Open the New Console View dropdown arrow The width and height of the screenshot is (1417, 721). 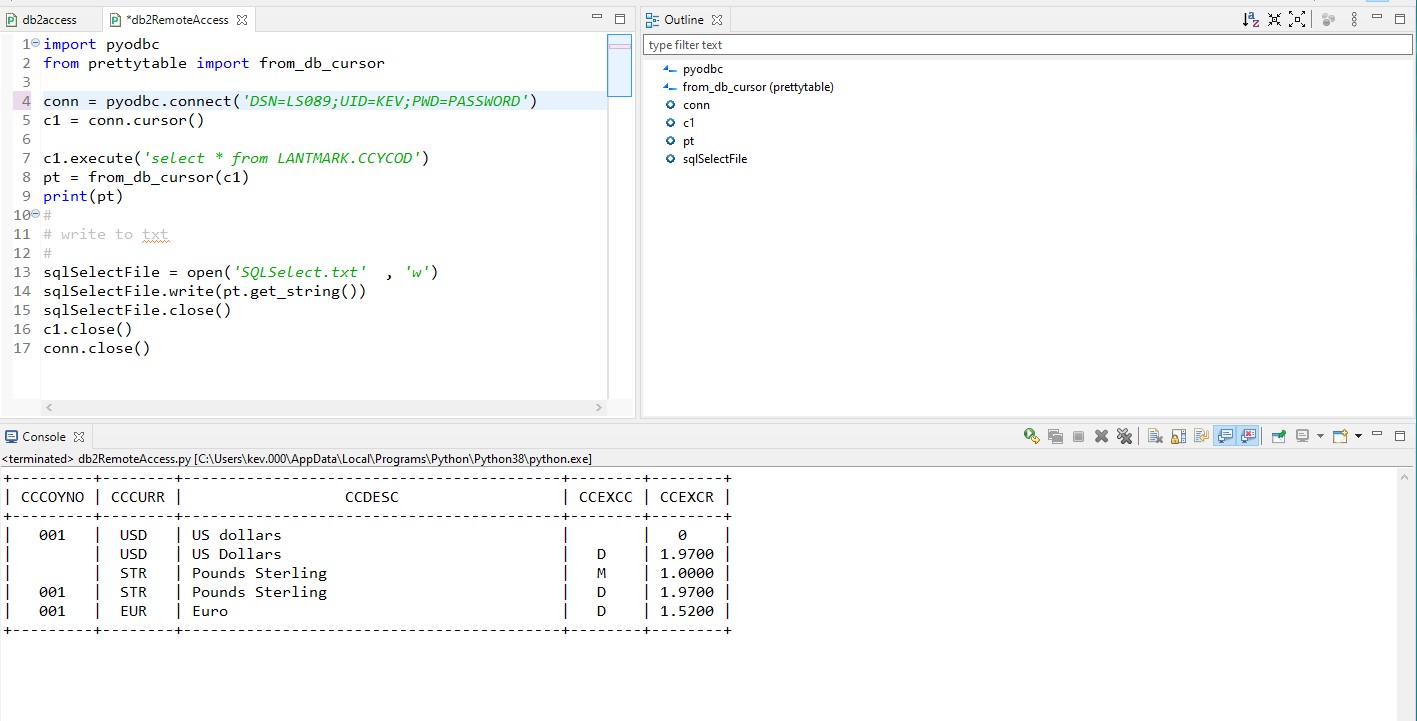point(1358,436)
